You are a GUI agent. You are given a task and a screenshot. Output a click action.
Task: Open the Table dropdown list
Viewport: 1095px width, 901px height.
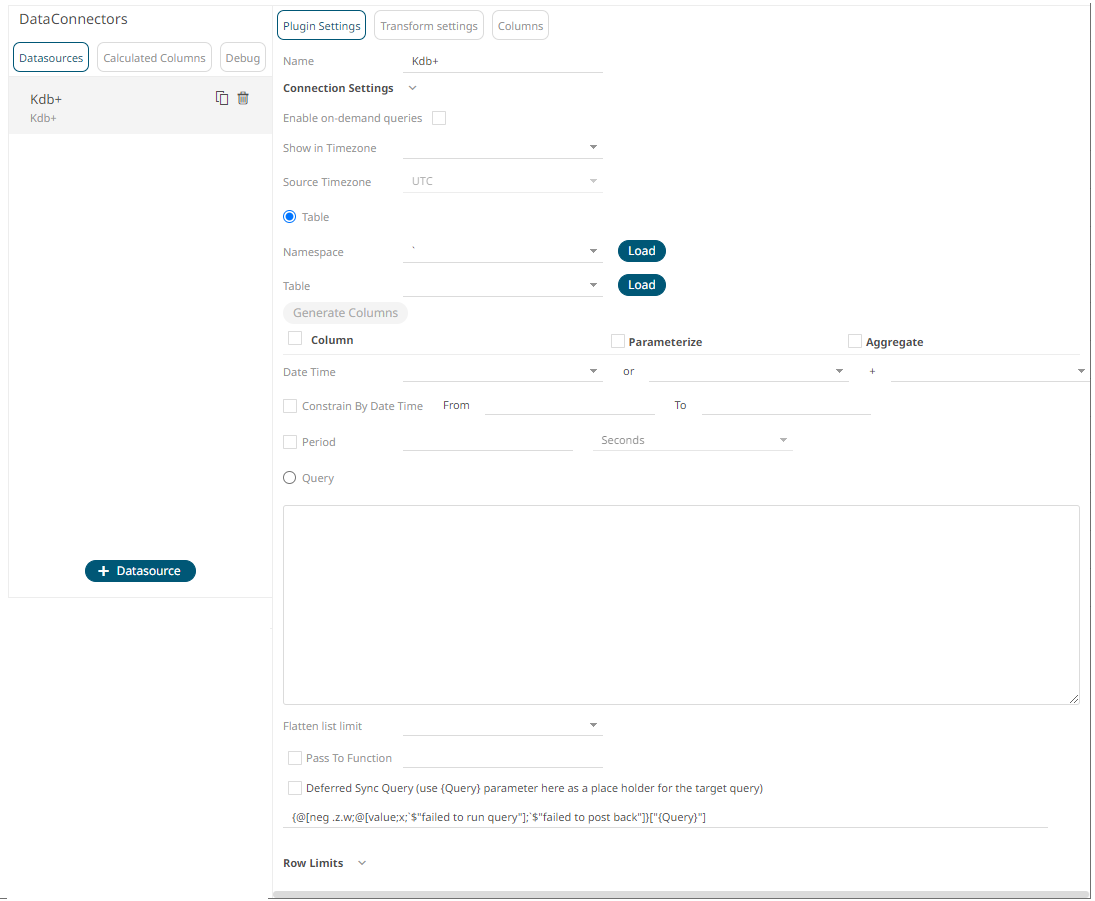(503, 286)
